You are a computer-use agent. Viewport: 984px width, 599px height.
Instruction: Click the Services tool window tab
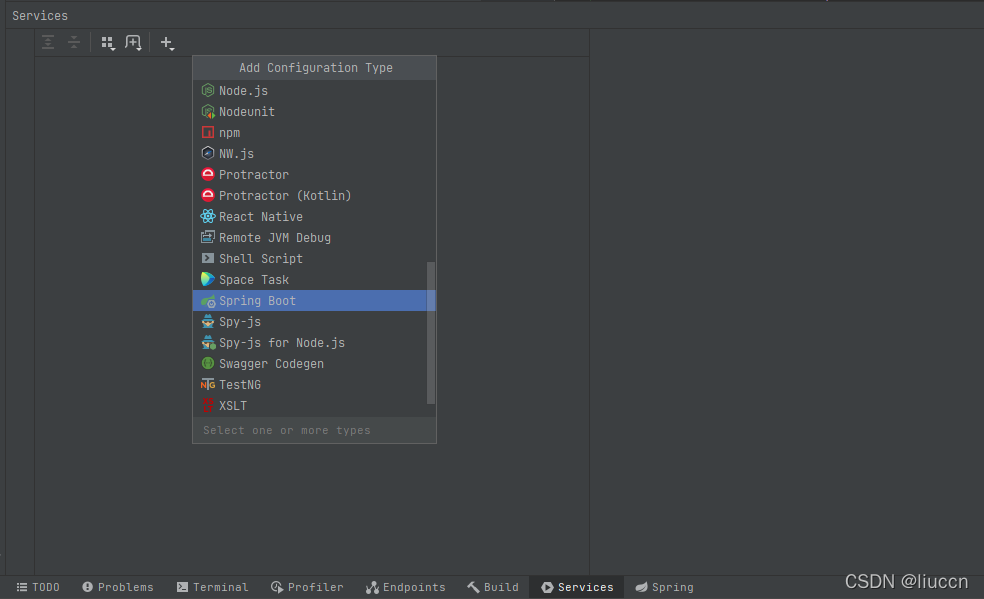tap(577, 587)
